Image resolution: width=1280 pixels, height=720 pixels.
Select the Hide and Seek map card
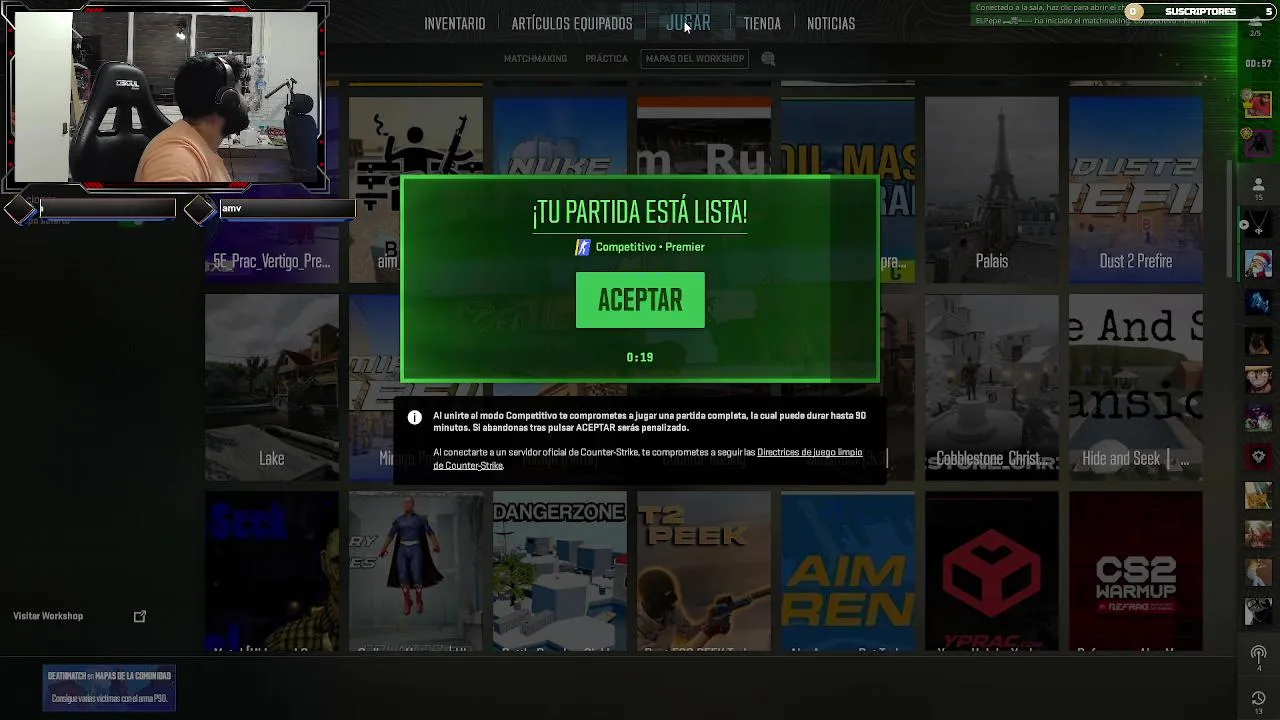click(x=1136, y=387)
